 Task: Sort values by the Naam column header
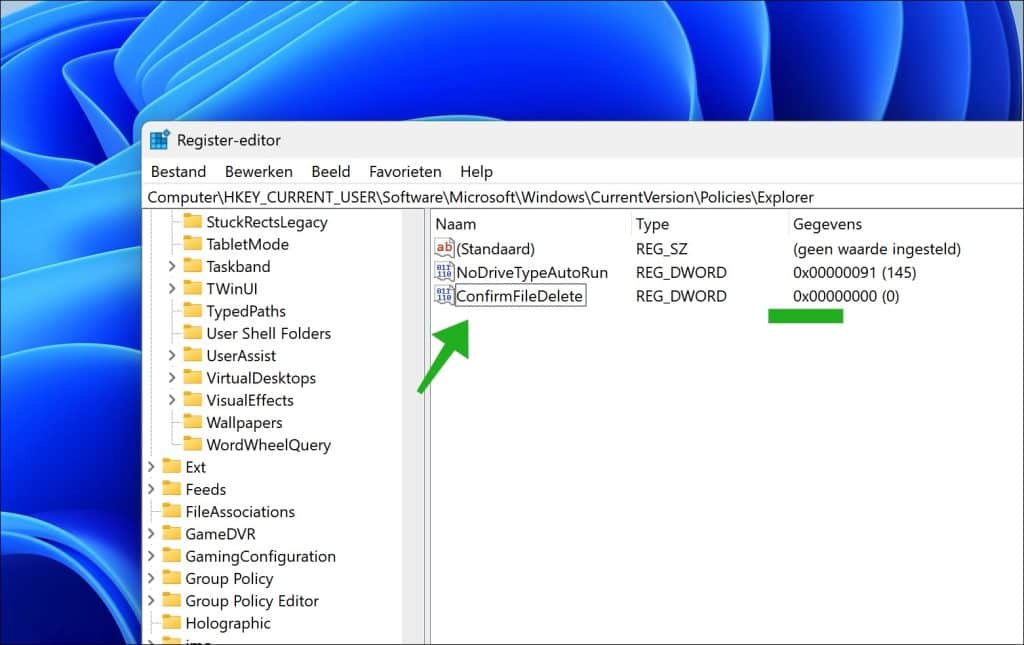click(x=456, y=224)
